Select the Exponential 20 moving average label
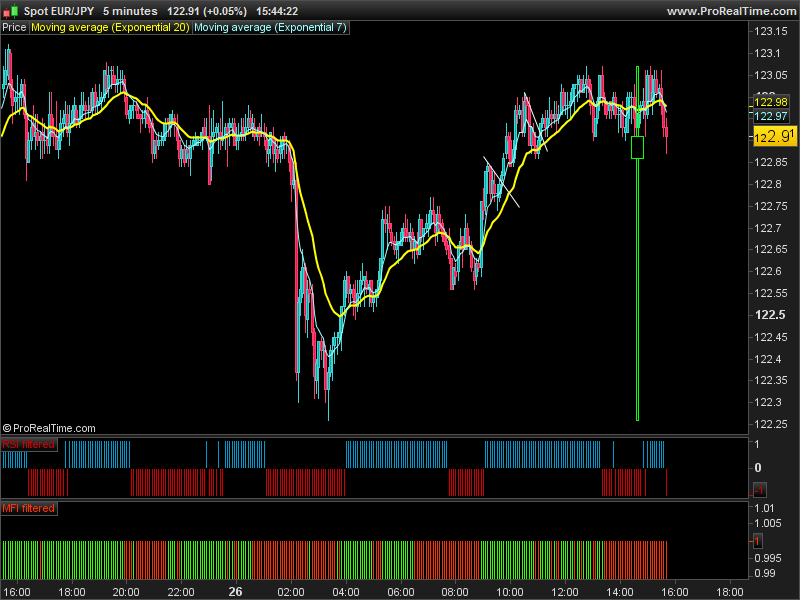The height and width of the screenshot is (600, 800). 110,28
